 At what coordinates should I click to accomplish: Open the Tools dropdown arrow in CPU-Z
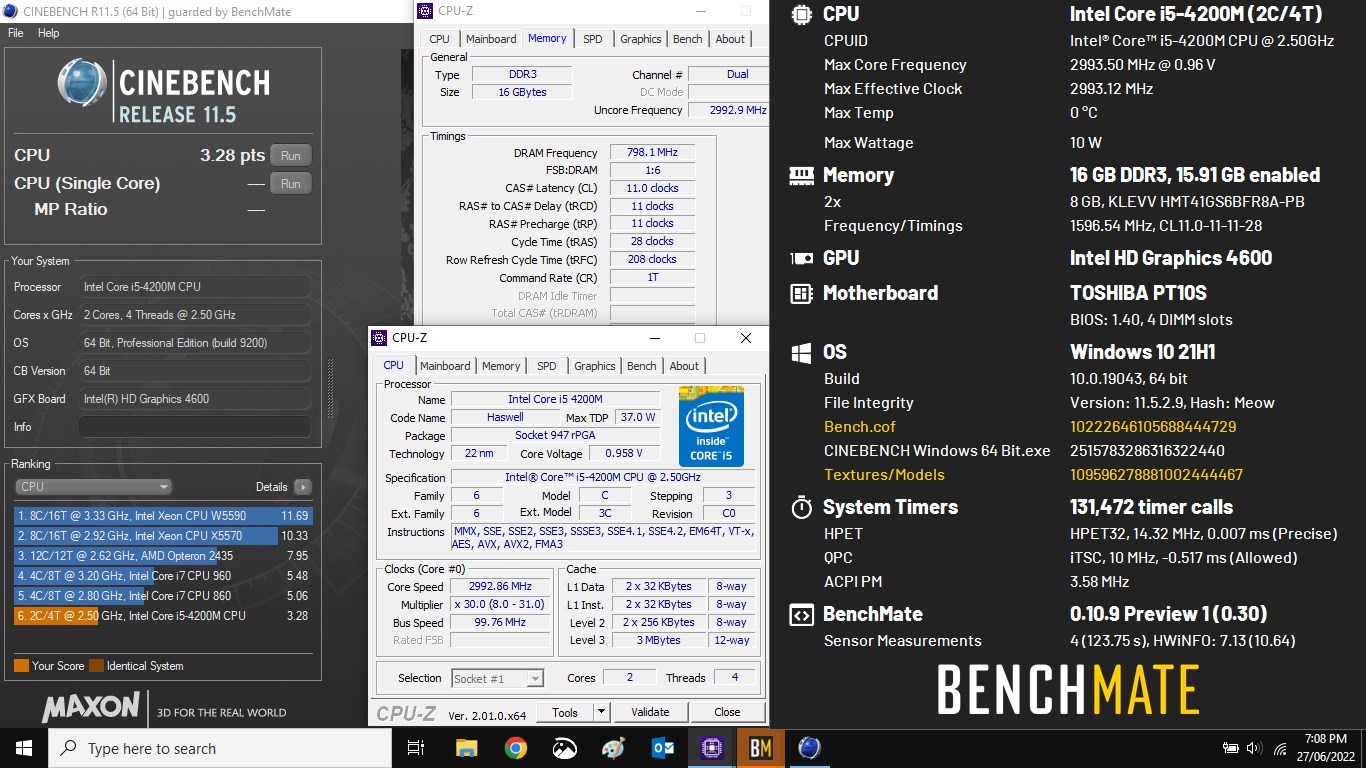pos(601,712)
